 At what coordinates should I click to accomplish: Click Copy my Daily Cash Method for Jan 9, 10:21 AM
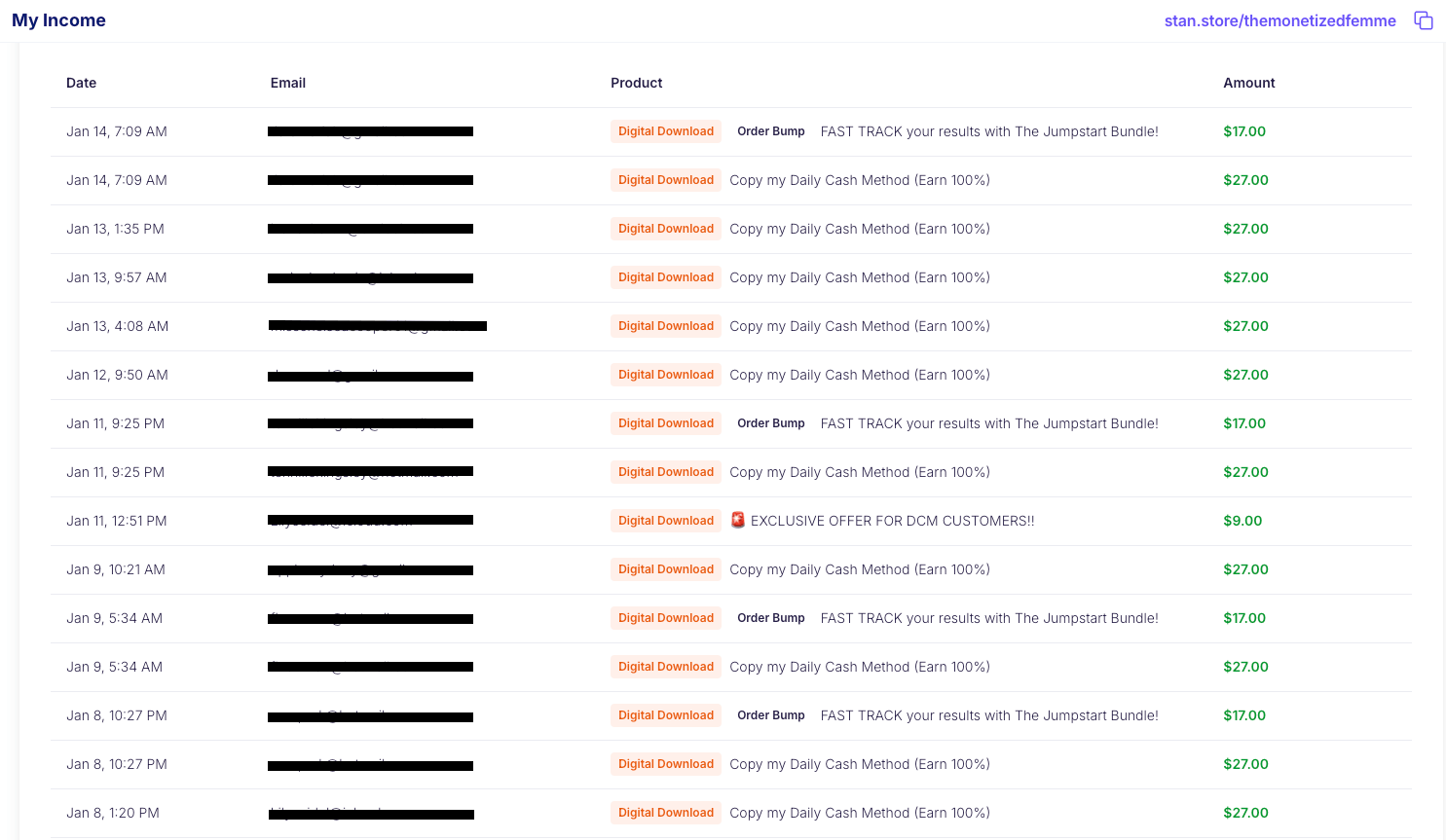[860, 569]
